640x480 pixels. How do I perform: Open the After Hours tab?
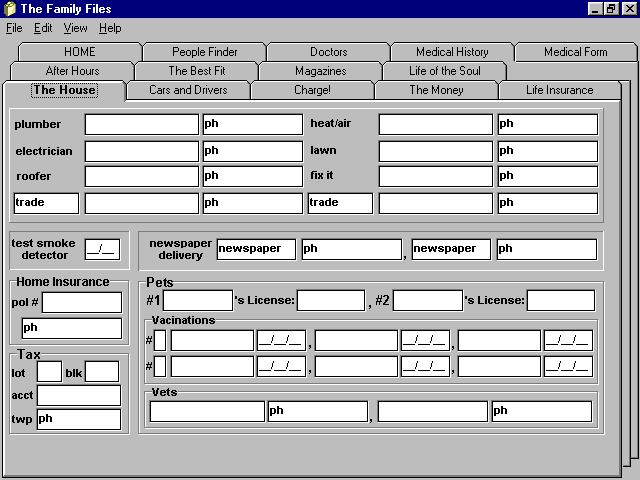[x=72, y=71]
